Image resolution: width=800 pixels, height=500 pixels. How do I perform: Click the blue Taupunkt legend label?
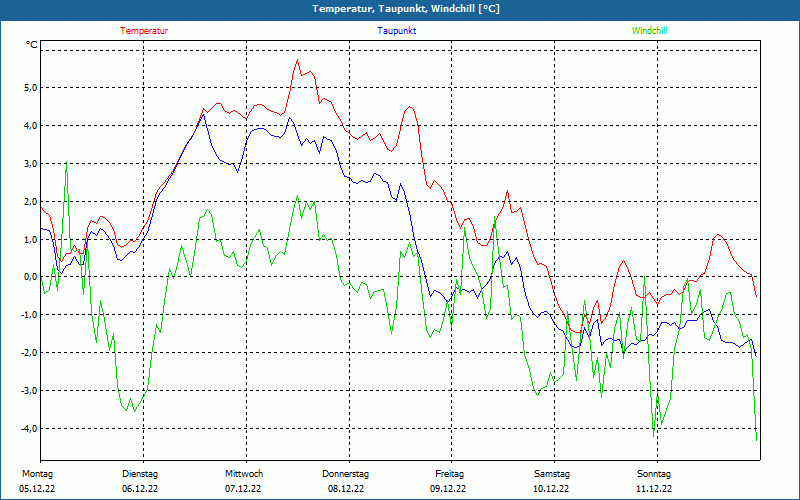coord(397,31)
